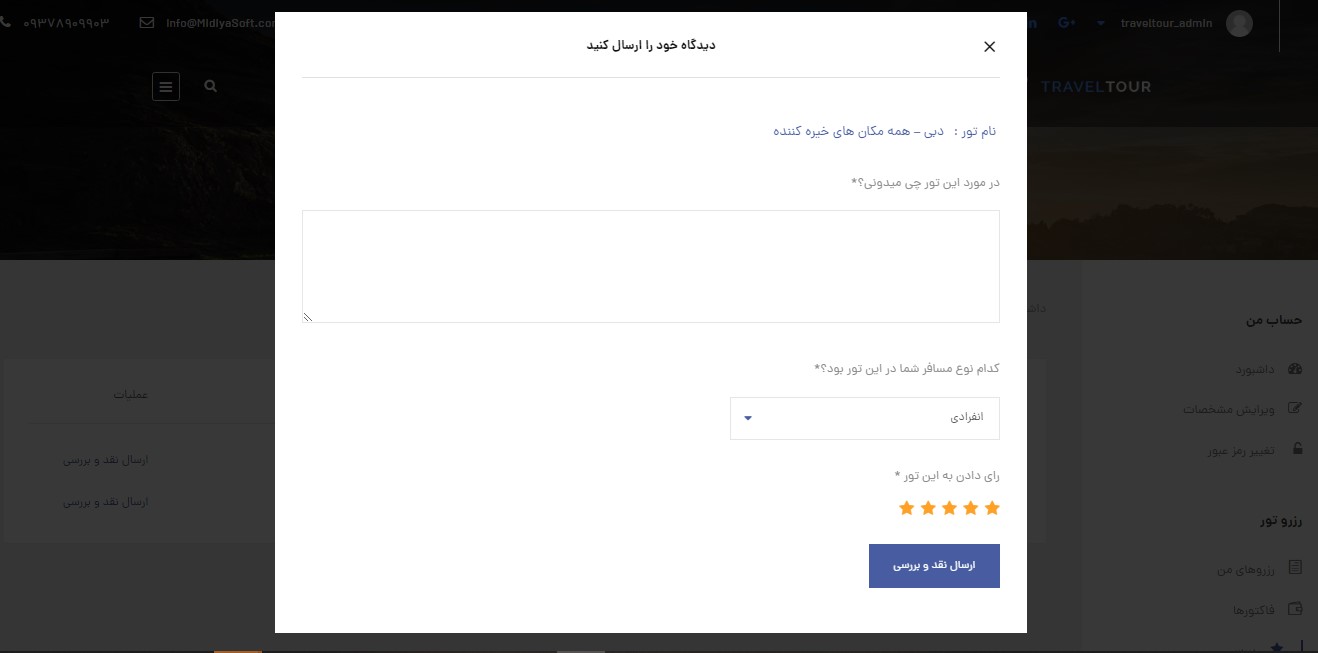Screen dimensions: 1318x653
Task: Open the traveler type dropdown showing انفرادی
Action: click(865, 418)
